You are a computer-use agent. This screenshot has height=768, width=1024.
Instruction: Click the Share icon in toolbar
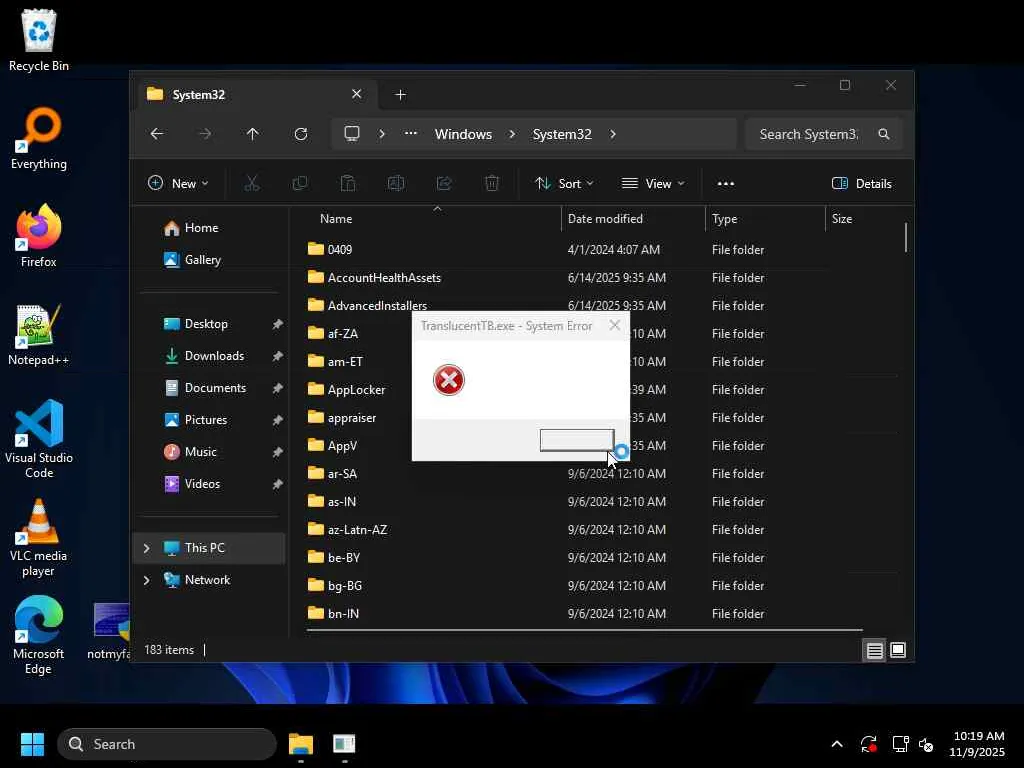tap(444, 184)
